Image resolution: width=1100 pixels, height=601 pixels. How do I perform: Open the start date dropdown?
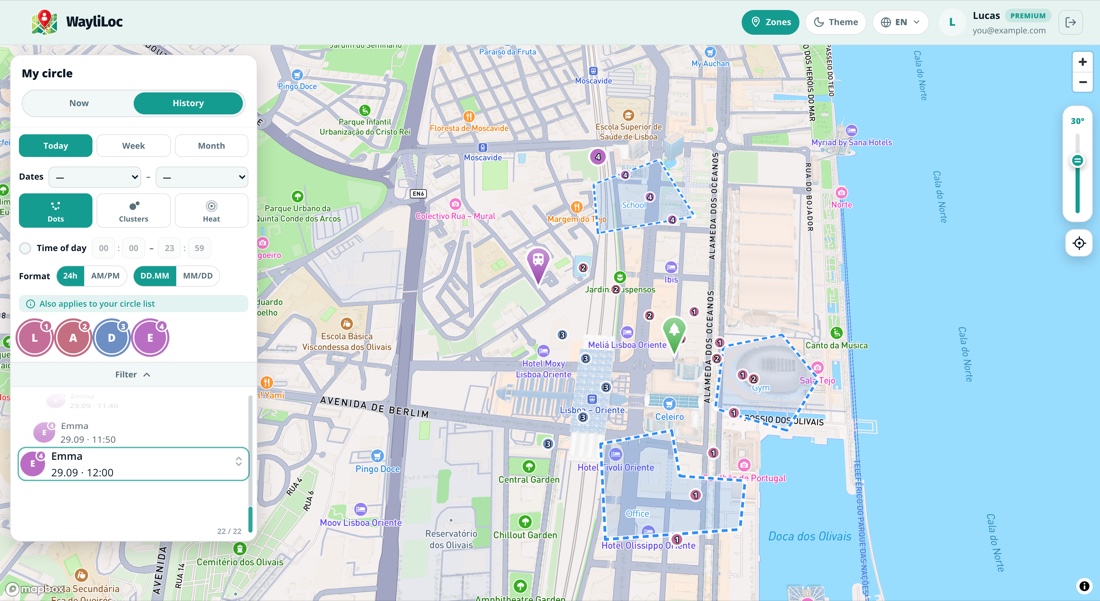point(95,177)
